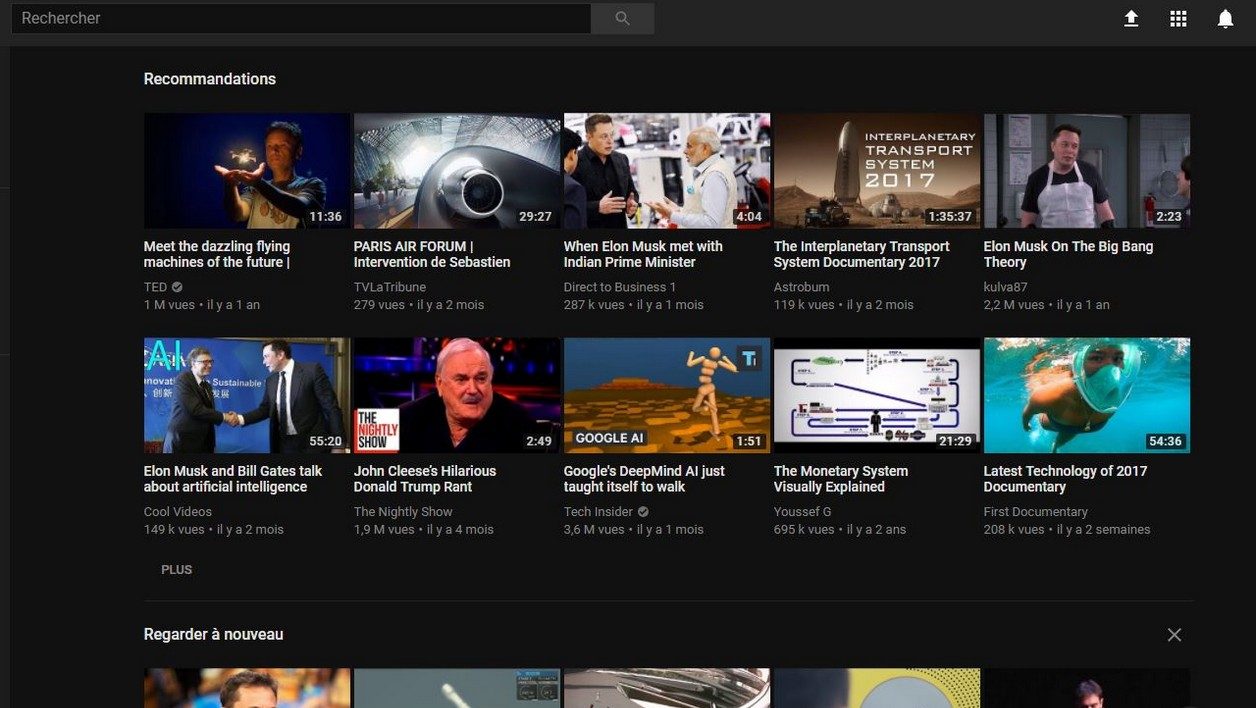This screenshot has height=708, width=1256.
Task: Open the YouTube apps grid icon
Action: [x=1178, y=18]
